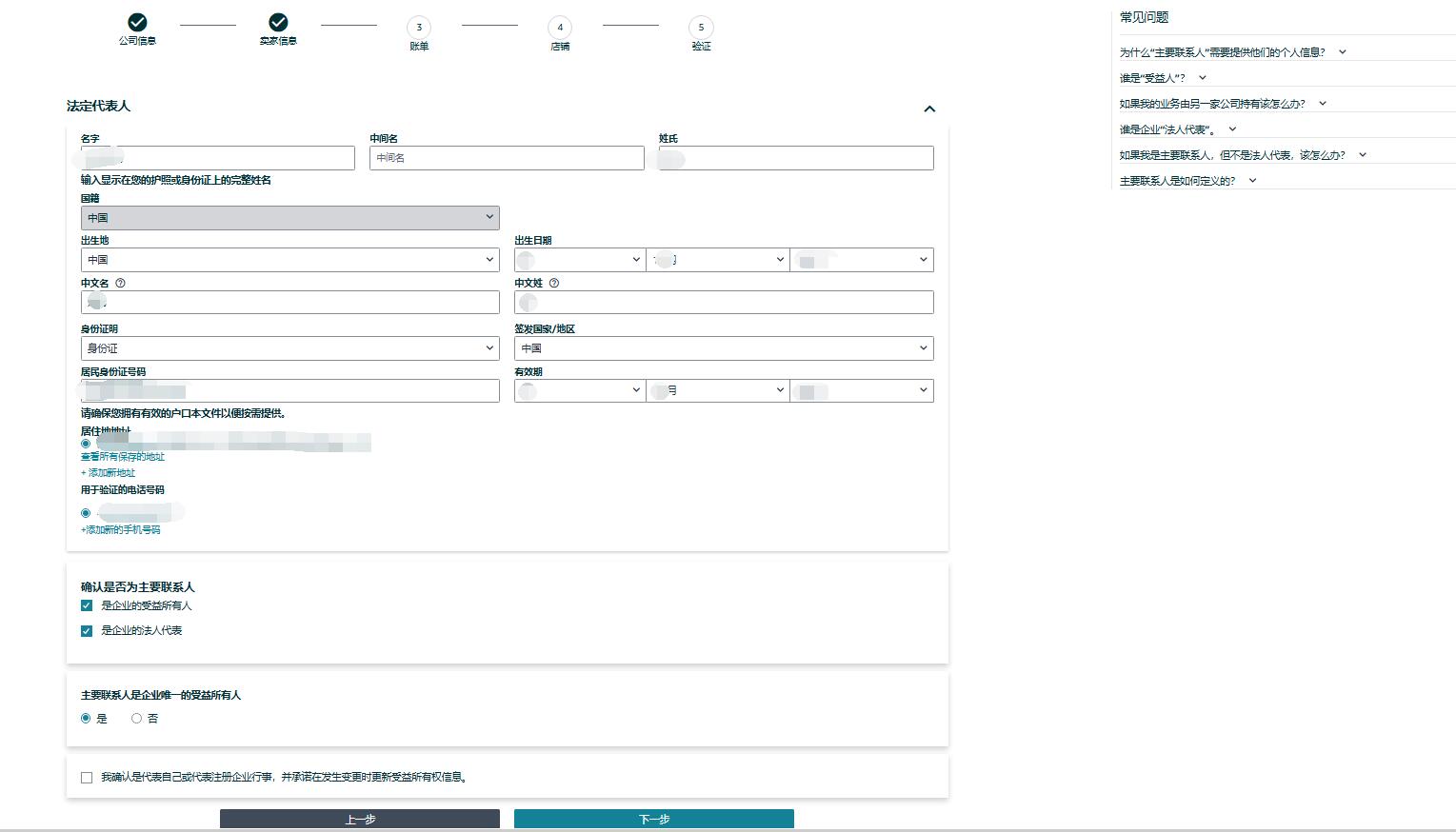Open the 签发国家/地区 dropdown

pyautogui.click(x=724, y=348)
